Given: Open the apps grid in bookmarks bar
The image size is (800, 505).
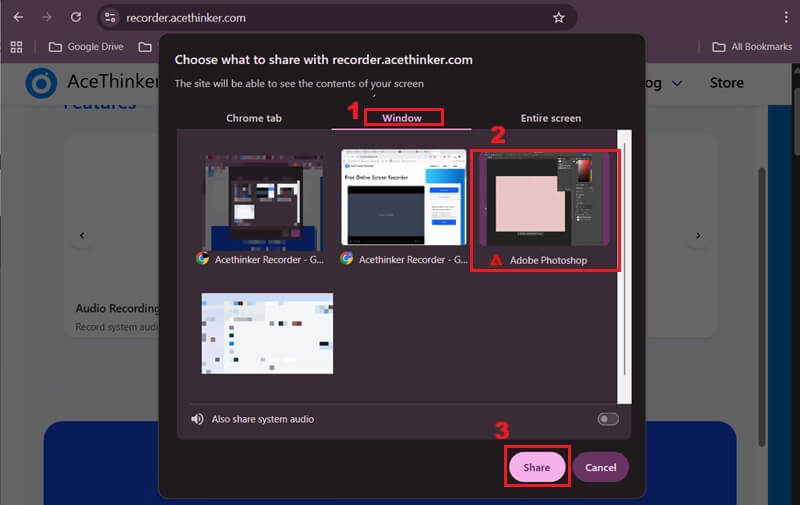Looking at the screenshot, I should coord(16,47).
